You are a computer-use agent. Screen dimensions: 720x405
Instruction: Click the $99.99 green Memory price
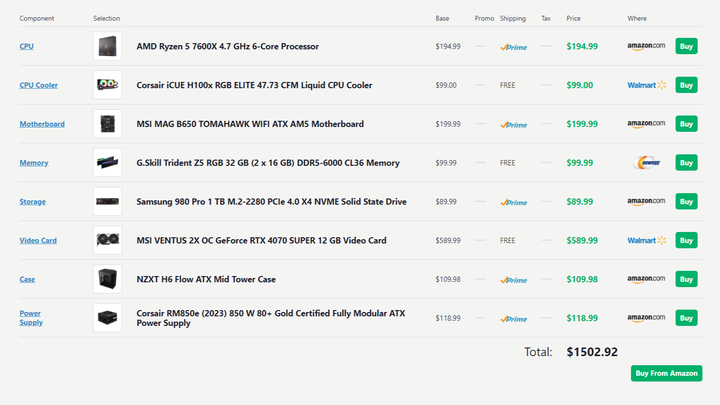point(579,163)
